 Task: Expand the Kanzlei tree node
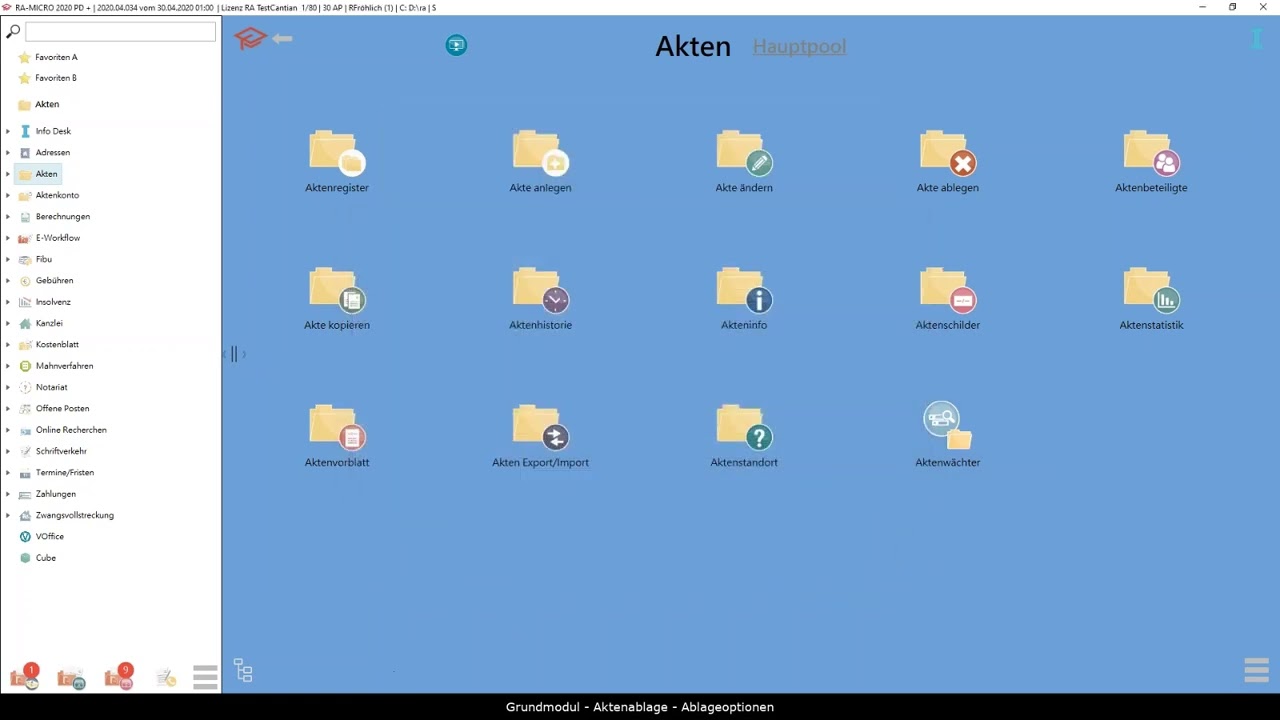coord(8,323)
